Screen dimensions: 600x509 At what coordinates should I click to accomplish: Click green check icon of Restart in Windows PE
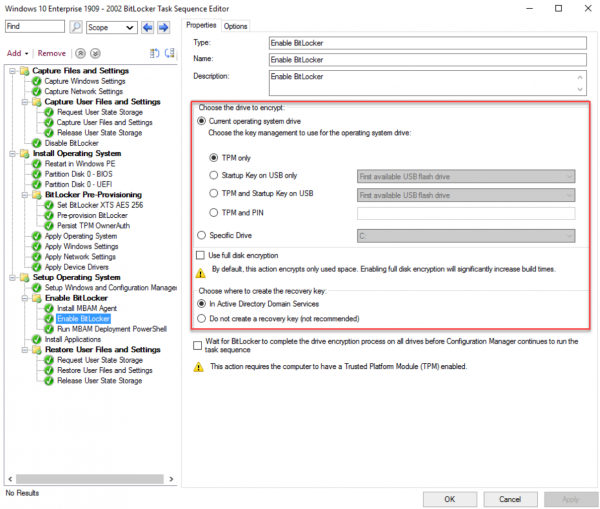pyautogui.click(x=37, y=164)
